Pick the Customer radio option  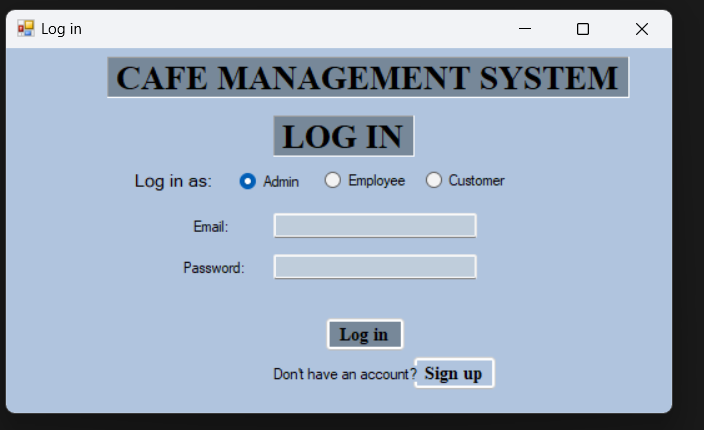pos(434,180)
